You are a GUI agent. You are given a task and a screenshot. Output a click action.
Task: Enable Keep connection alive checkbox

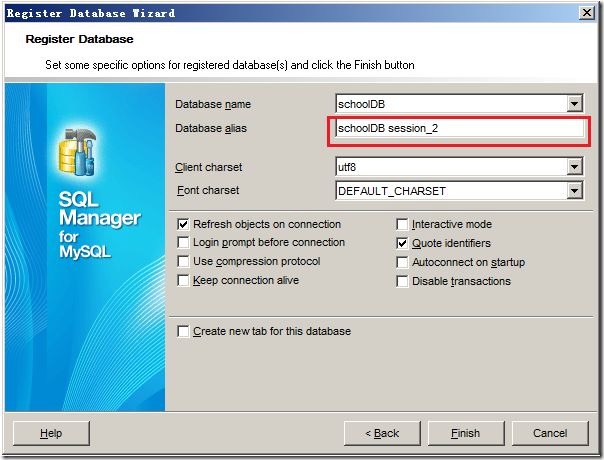click(x=183, y=280)
